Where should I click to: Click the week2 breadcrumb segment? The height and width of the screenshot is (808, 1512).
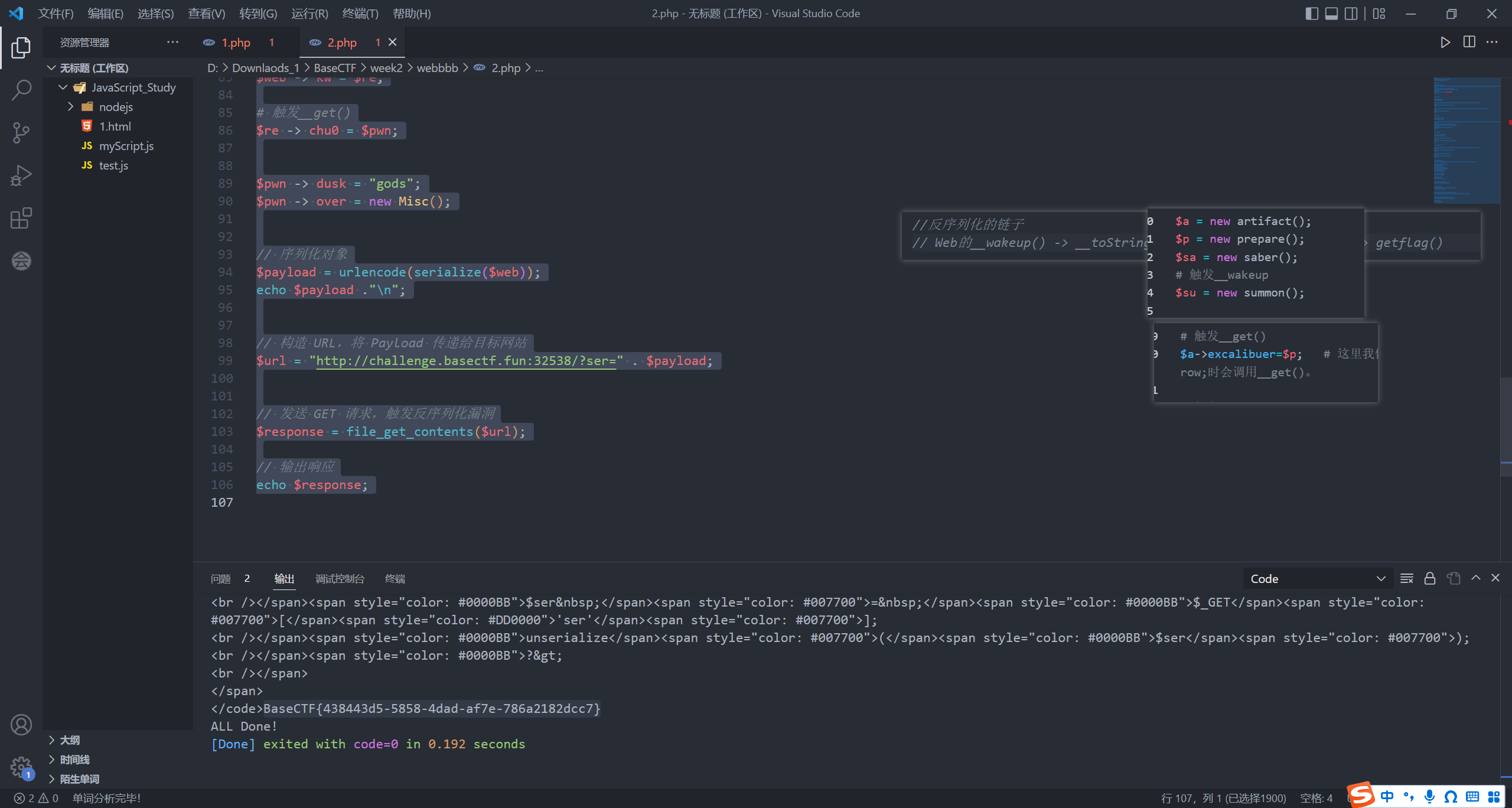(x=386, y=68)
